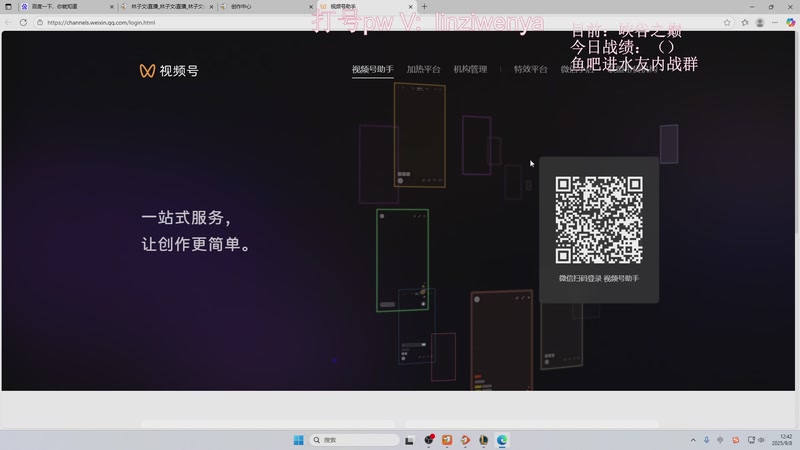Switch to the 林子文直播 browser tab
The width and height of the screenshot is (800, 450).
(165, 7)
